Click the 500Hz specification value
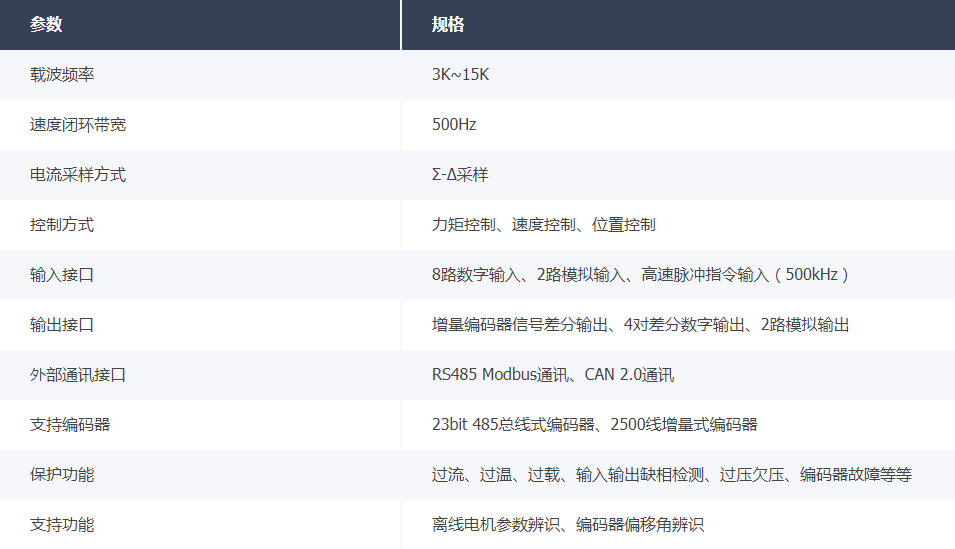The image size is (955, 549). click(x=454, y=125)
